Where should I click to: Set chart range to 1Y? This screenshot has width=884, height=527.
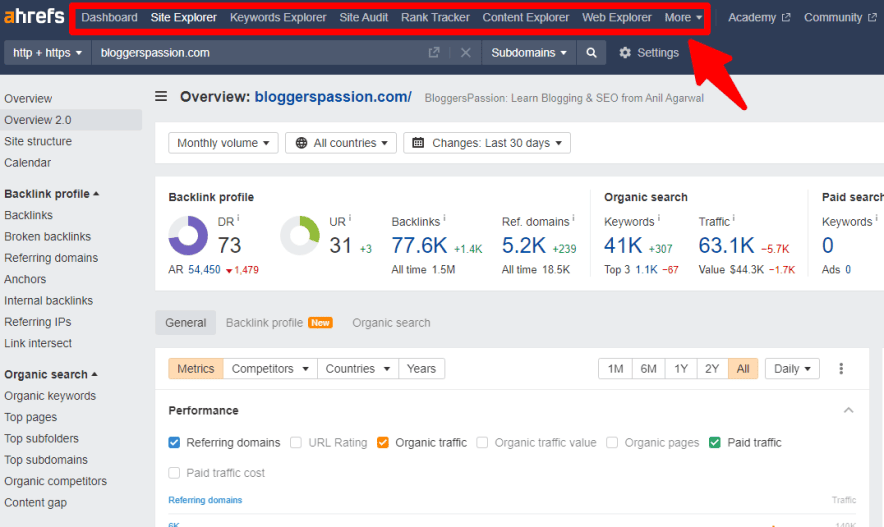(x=681, y=369)
